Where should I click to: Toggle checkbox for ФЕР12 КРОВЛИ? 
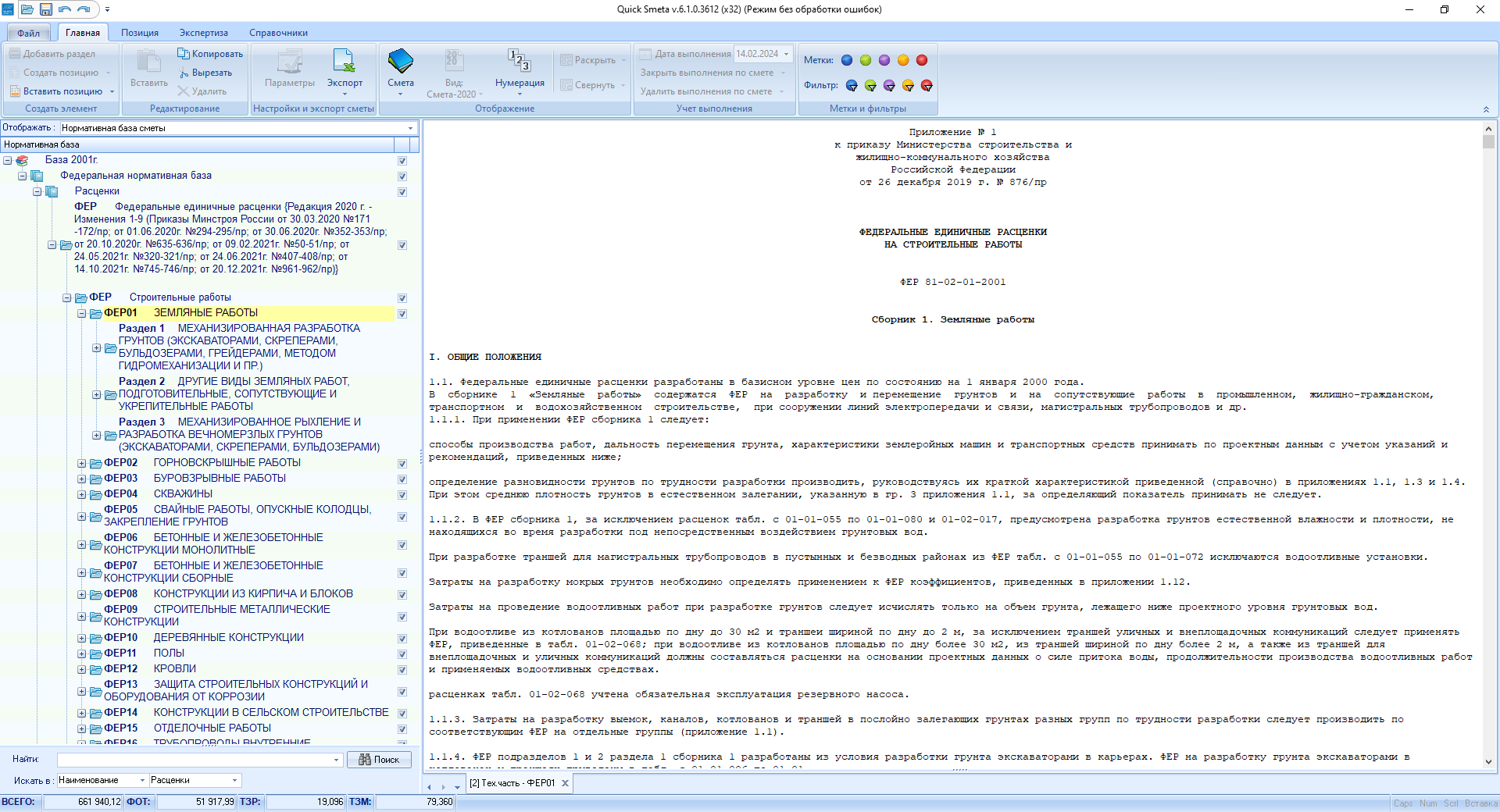click(x=402, y=670)
